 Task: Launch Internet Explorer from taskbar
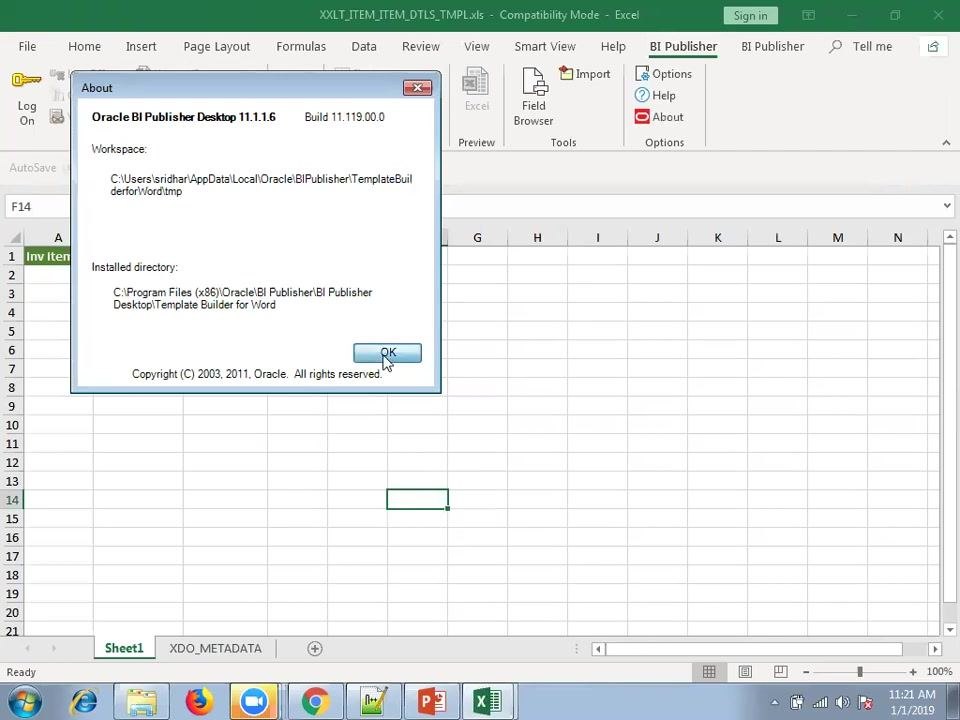point(84,702)
